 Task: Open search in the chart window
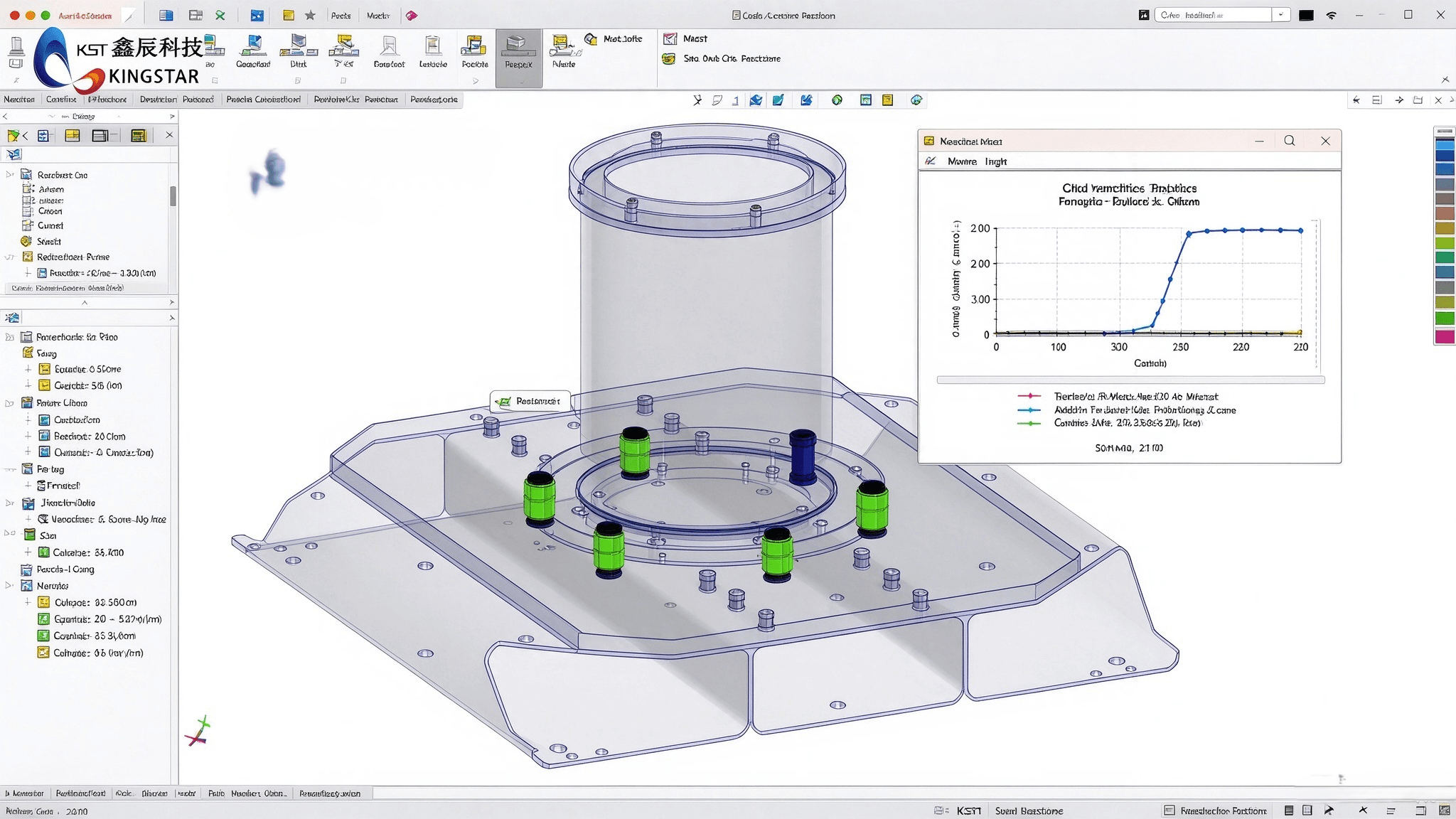coord(1289,141)
